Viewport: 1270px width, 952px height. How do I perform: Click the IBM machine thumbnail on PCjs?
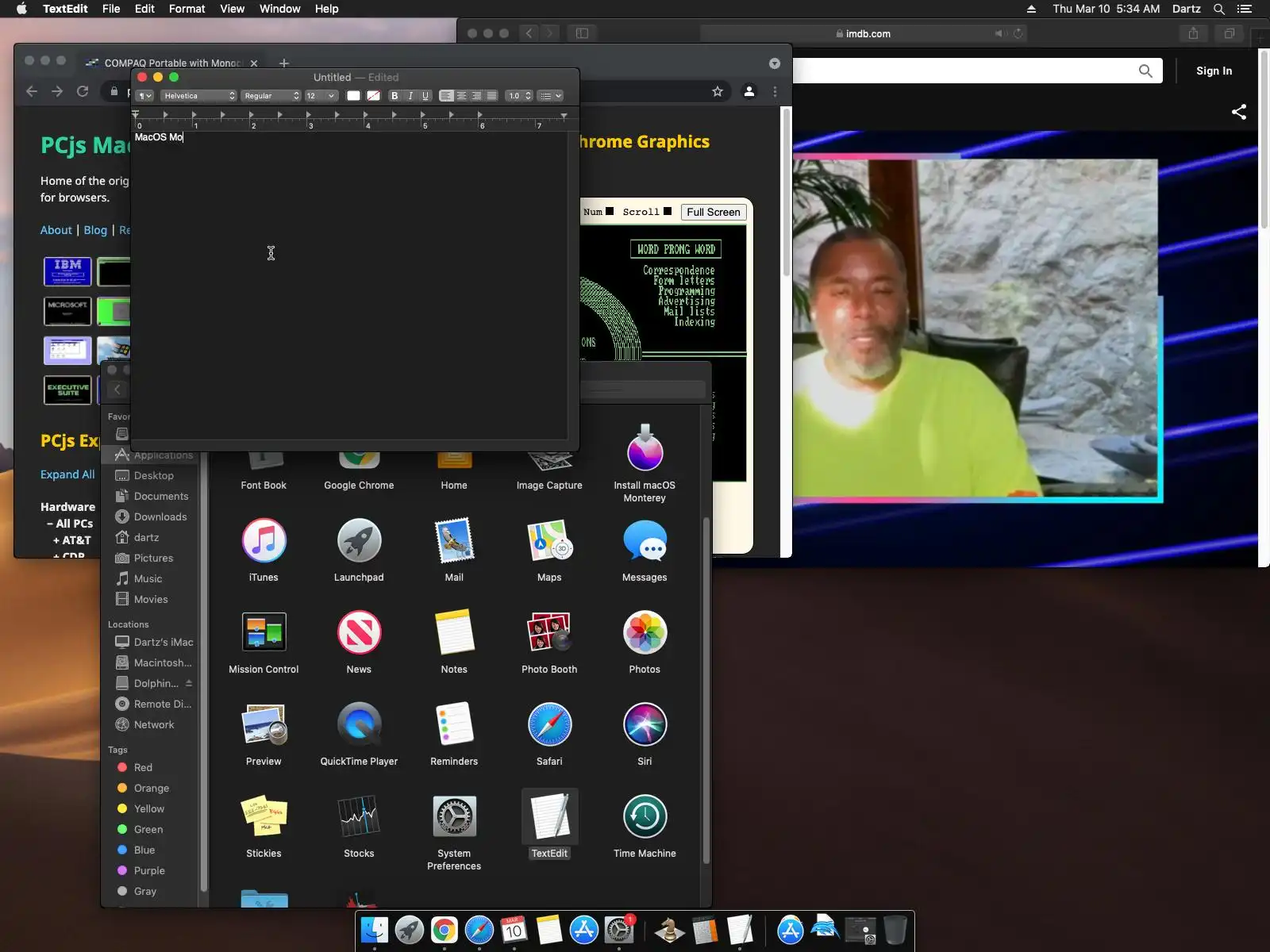click(x=67, y=271)
